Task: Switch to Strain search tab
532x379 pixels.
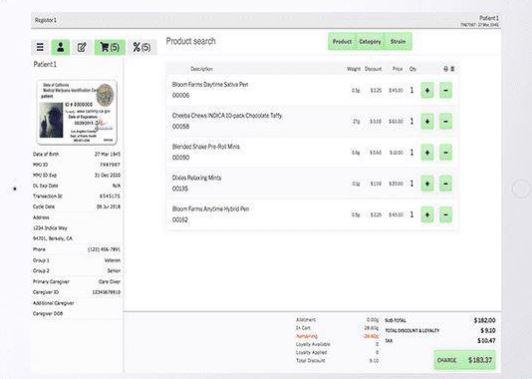Action: point(398,41)
